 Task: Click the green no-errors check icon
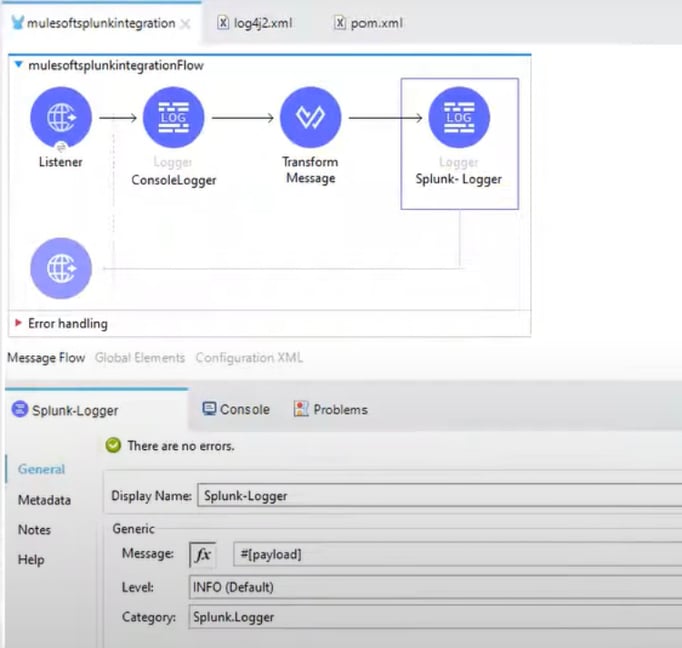coord(113,445)
